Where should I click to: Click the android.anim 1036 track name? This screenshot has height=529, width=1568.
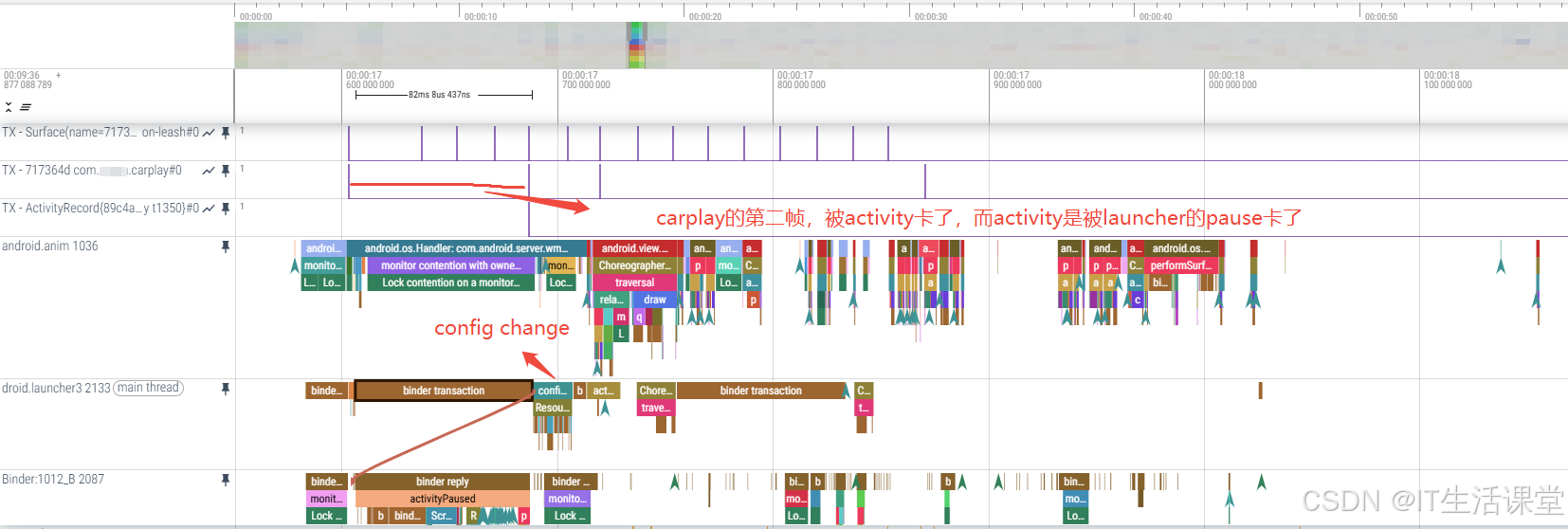point(50,246)
